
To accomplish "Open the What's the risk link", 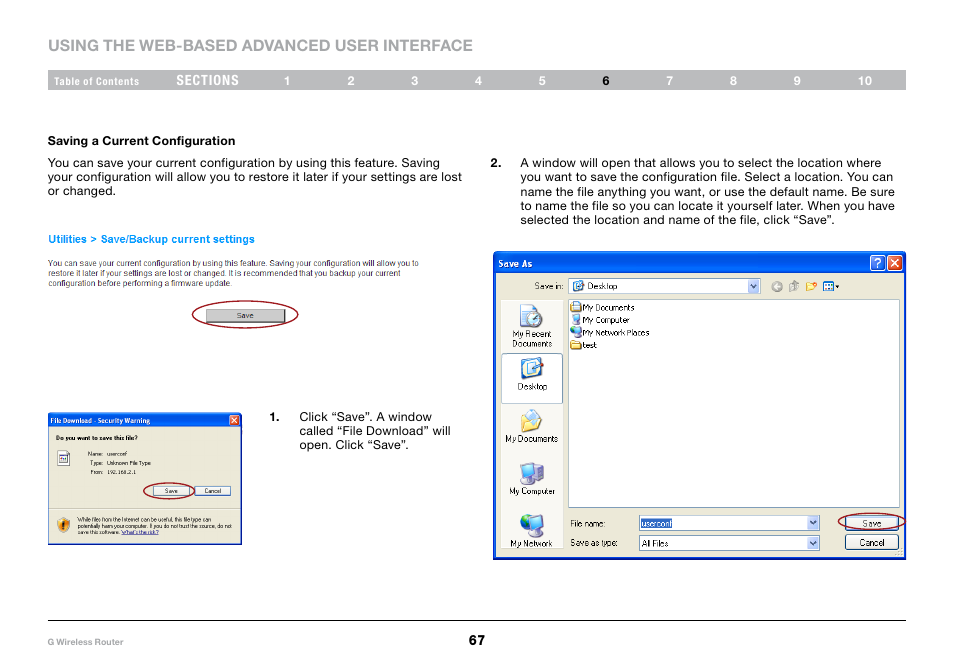I will click(139, 532).
